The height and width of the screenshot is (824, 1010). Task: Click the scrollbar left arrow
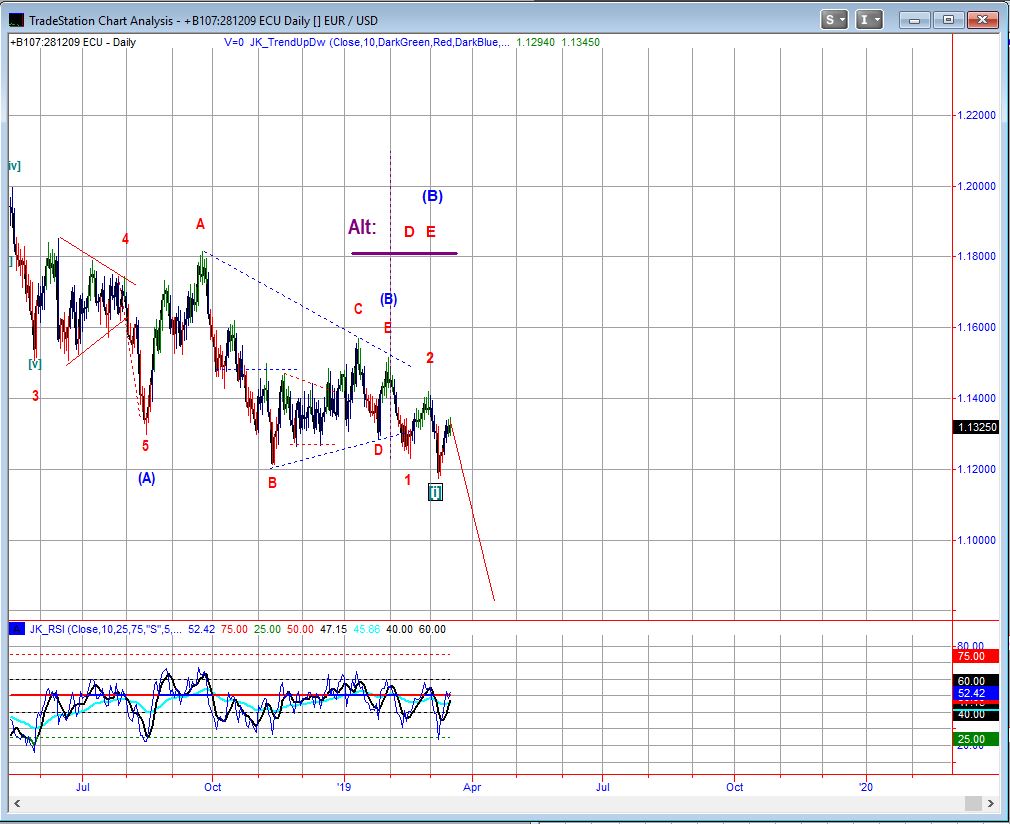tap(17, 803)
